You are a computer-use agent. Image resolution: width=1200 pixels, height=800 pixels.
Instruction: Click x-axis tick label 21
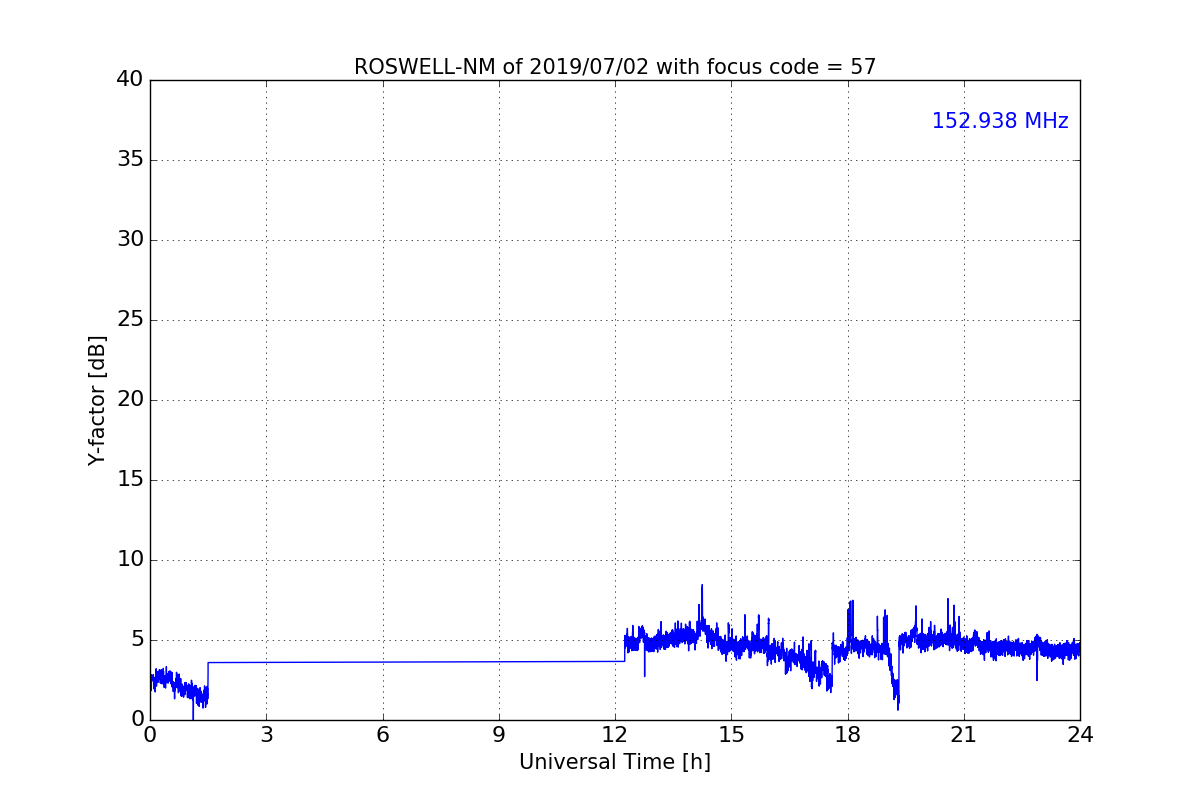coord(964,735)
